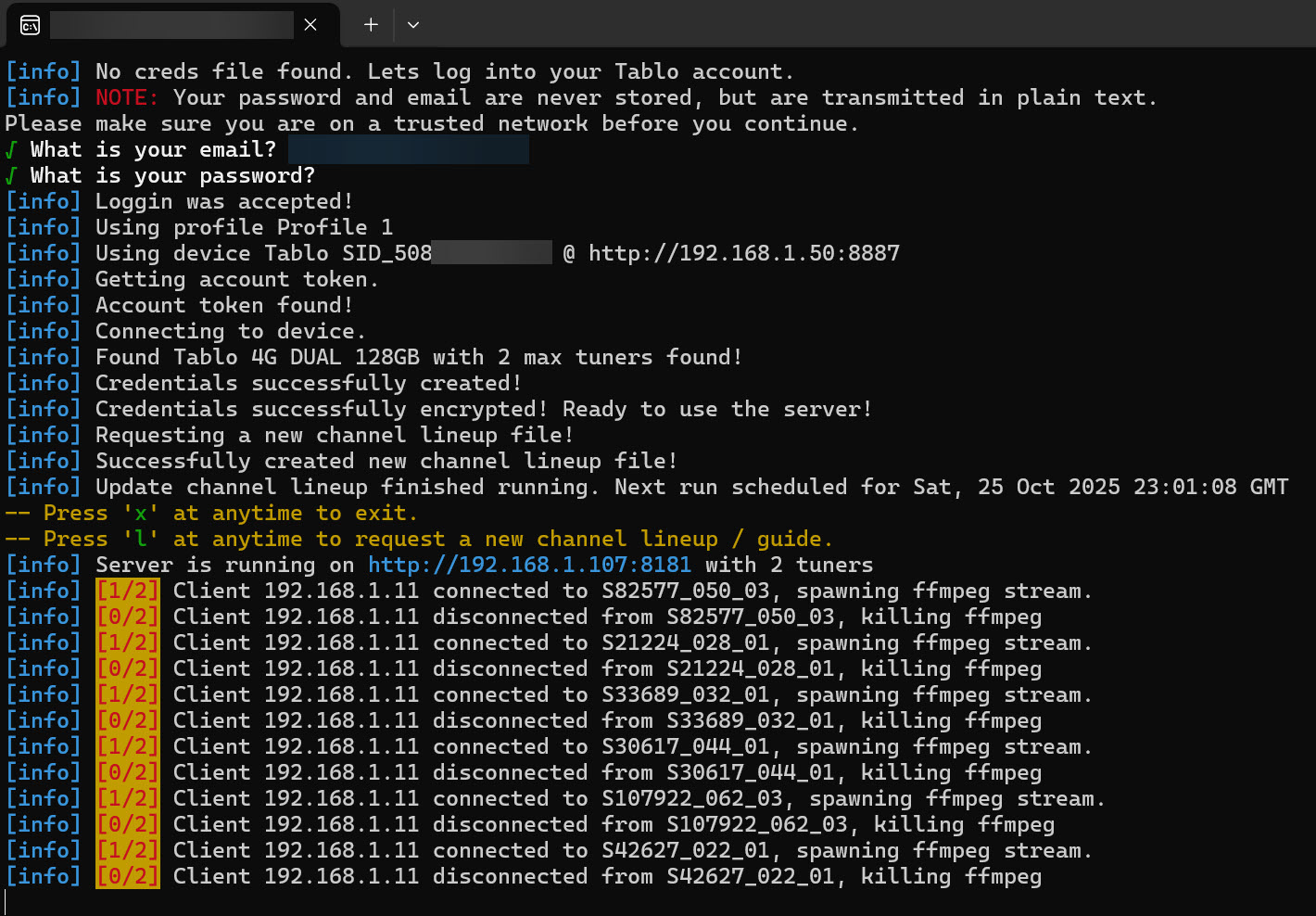Click the redacted email answer field
The width and height of the screenshot is (1316, 916).
point(408,149)
